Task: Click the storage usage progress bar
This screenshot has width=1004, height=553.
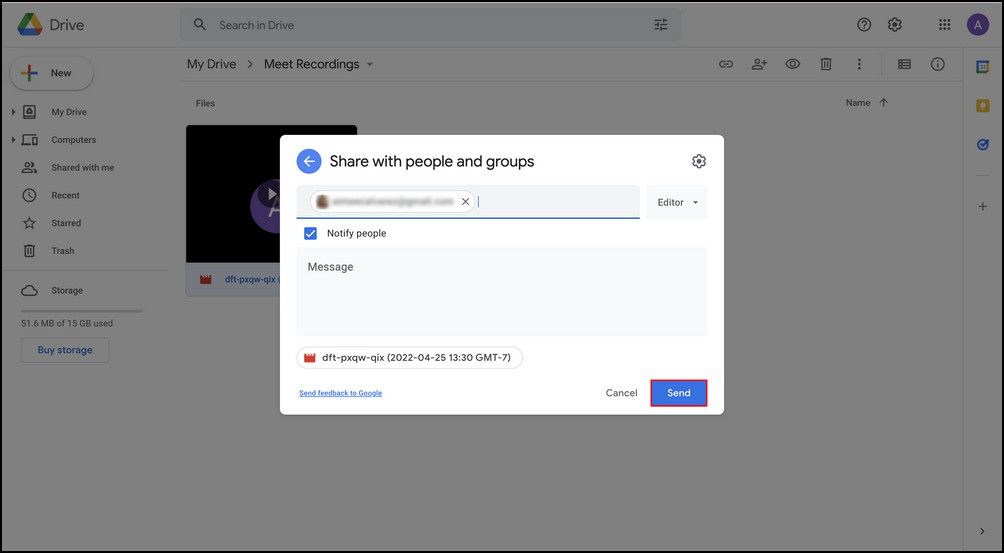Action: [81, 311]
